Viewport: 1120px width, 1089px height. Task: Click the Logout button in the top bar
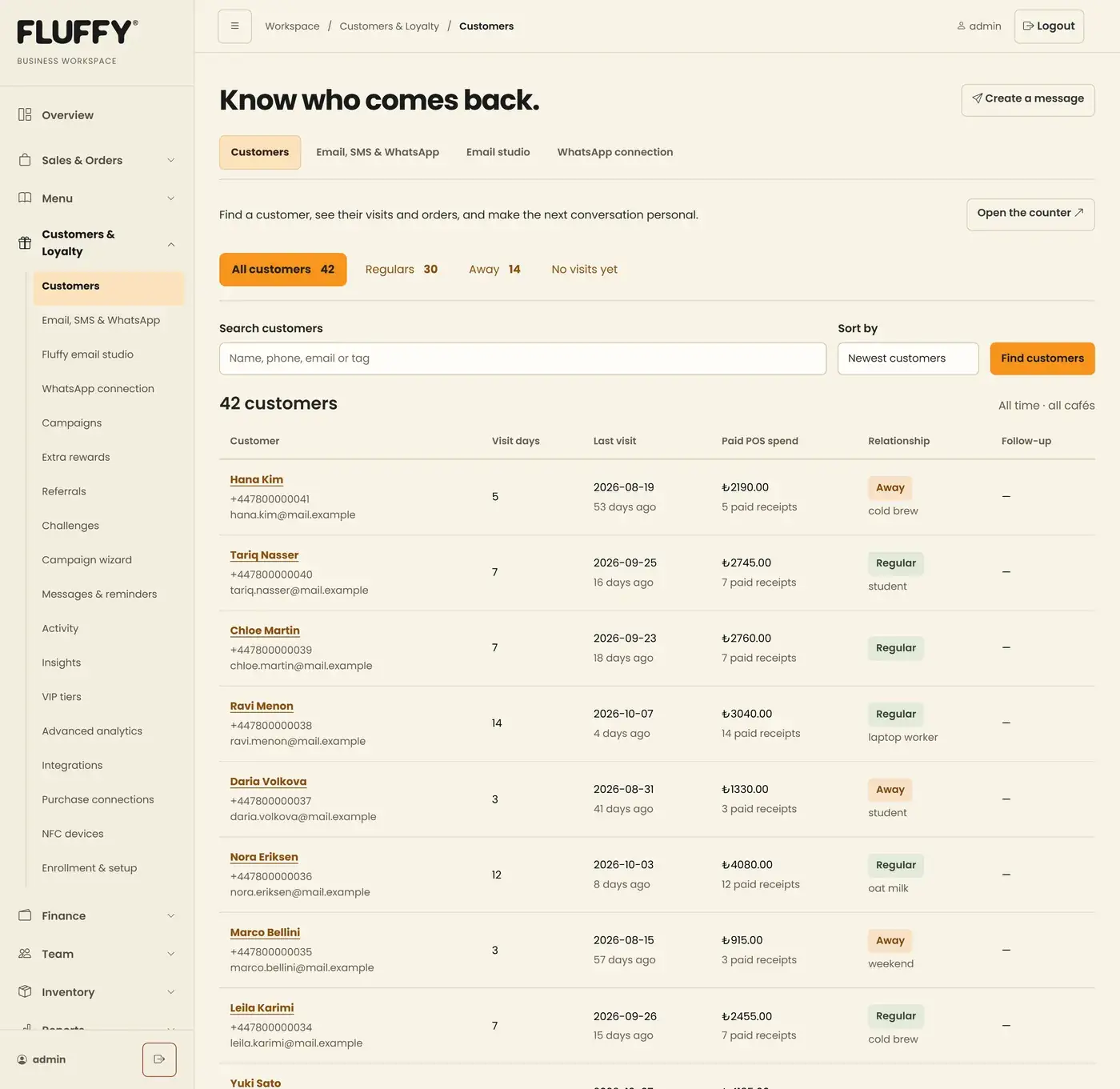(x=1049, y=26)
